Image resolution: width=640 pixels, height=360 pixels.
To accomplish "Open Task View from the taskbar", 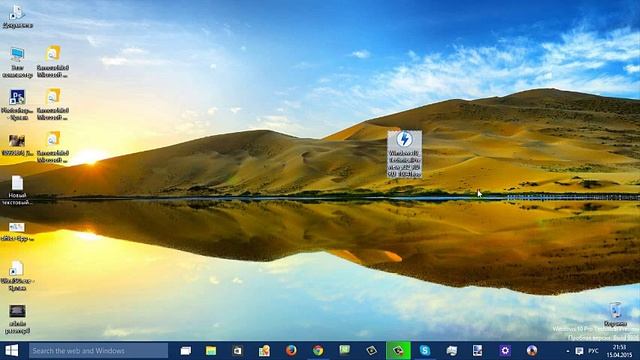I will (186, 351).
